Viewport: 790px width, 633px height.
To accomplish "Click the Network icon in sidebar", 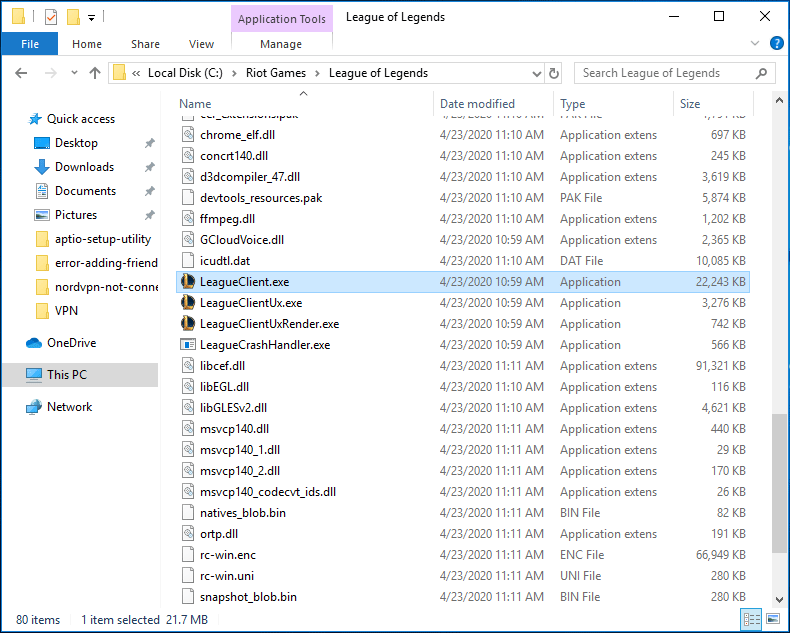I will 34,407.
